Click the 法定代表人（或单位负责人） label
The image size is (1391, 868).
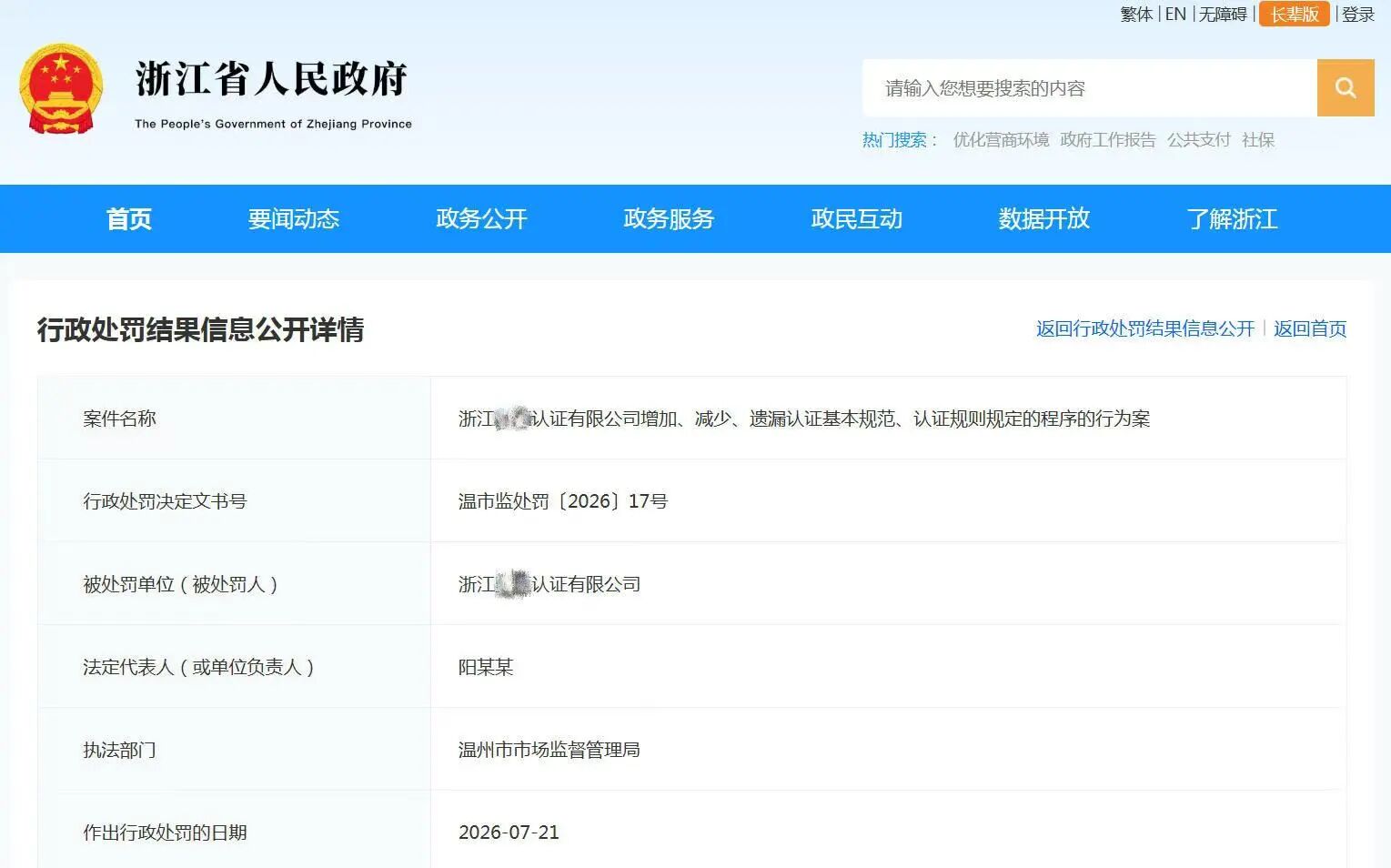198,667
